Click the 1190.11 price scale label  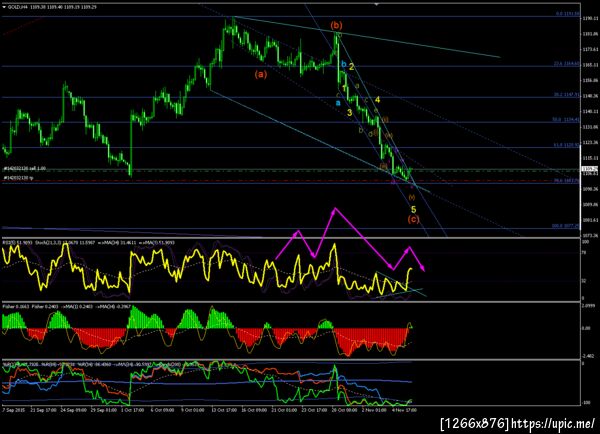click(590, 18)
